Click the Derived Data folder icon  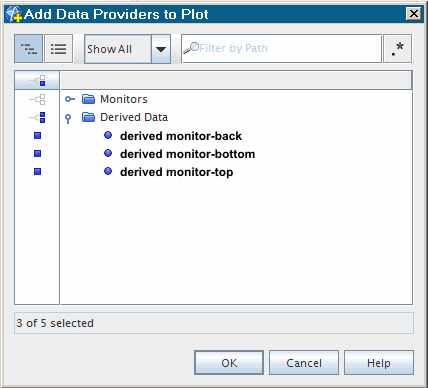pyautogui.click(x=88, y=117)
